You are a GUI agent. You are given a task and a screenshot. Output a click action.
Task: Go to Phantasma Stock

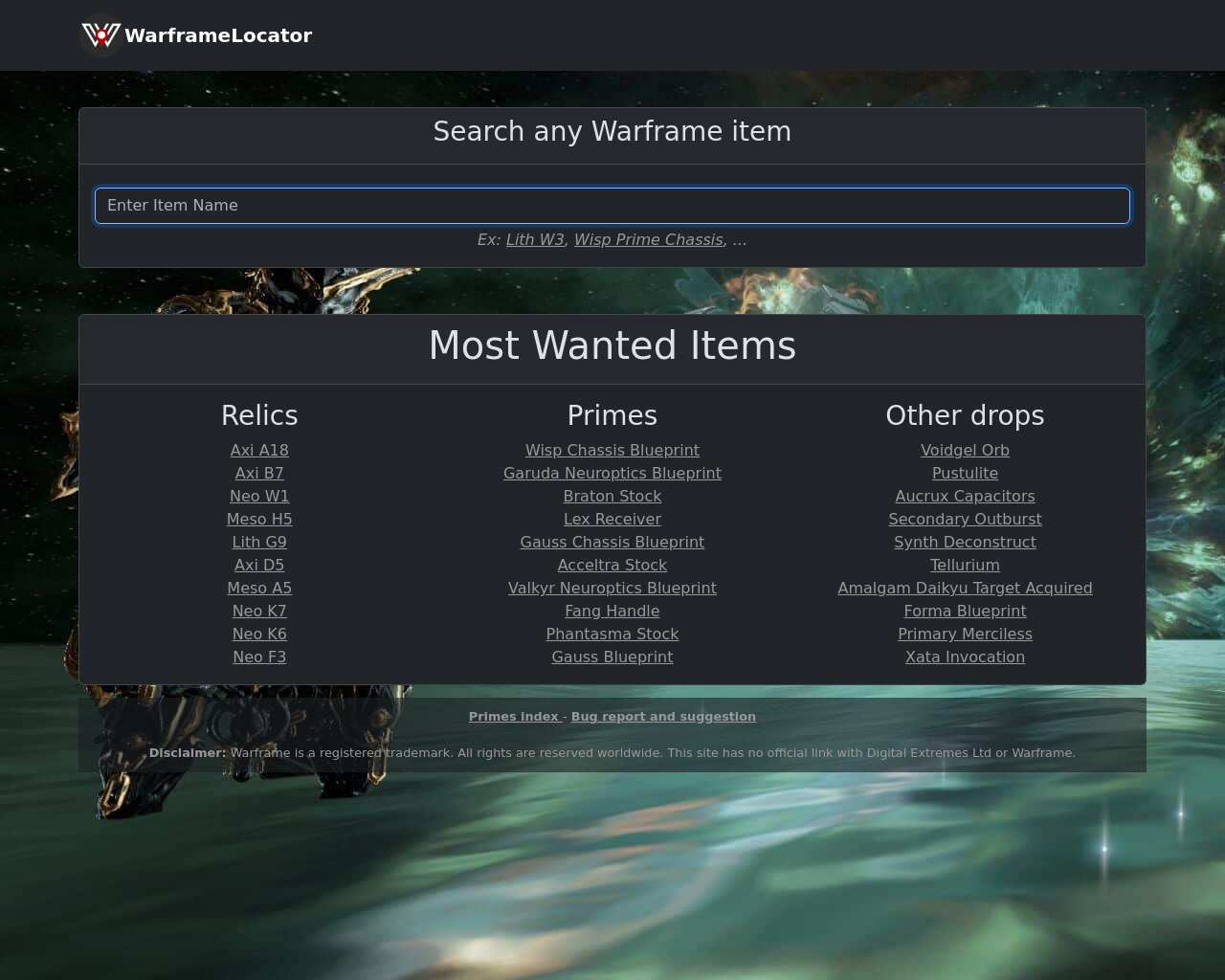click(x=612, y=635)
